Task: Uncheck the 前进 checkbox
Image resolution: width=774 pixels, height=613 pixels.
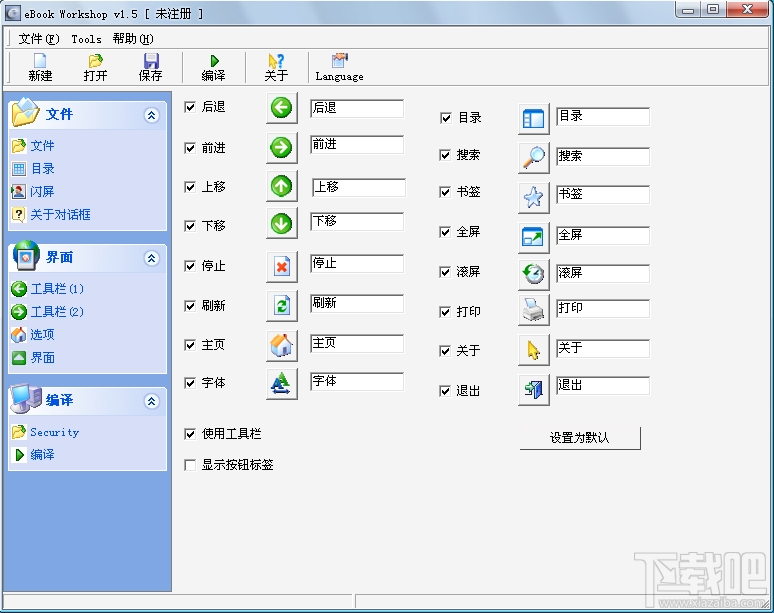Action: coord(190,148)
